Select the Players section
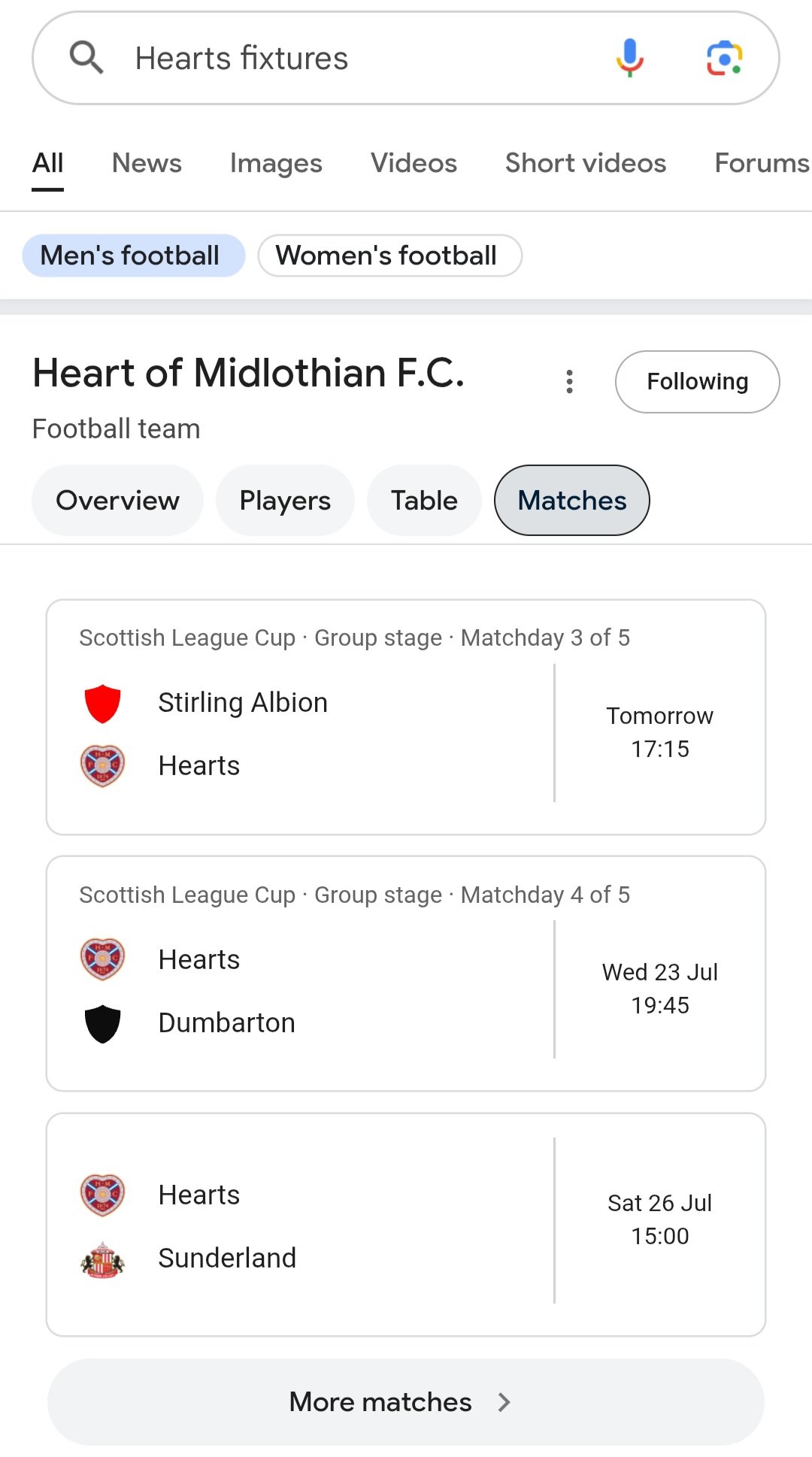This screenshot has width=812, height=1457. point(284,500)
